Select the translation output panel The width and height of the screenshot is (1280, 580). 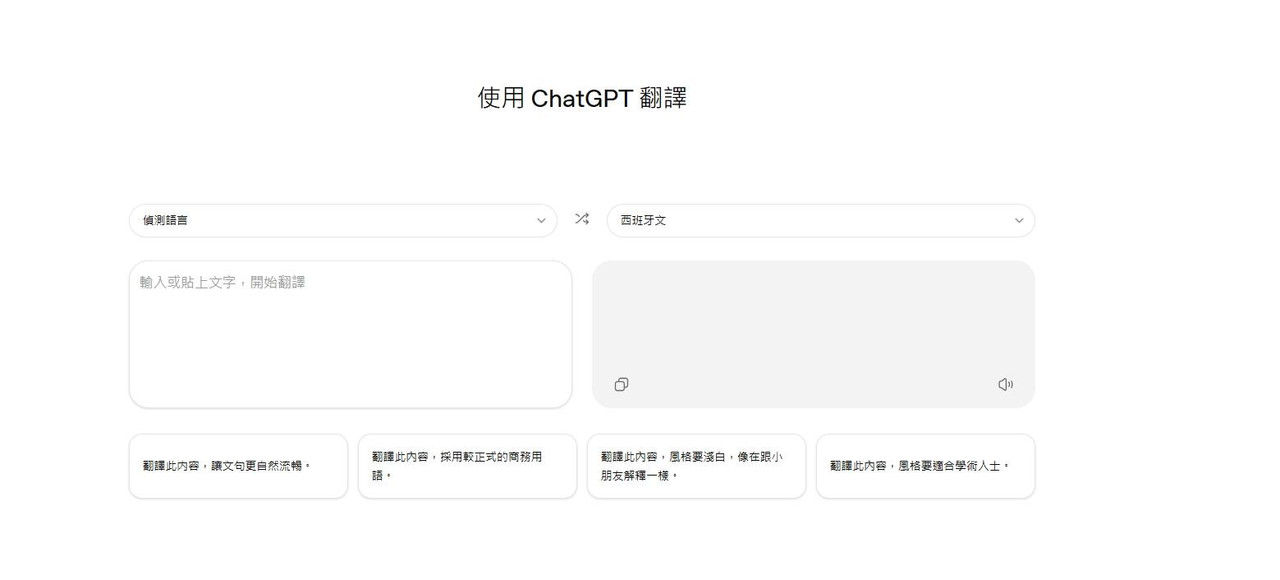[813, 334]
